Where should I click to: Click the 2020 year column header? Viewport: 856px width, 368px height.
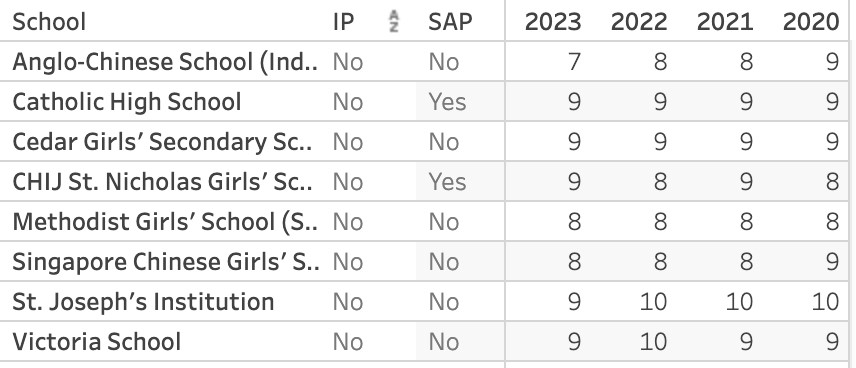[x=811, y=22]
